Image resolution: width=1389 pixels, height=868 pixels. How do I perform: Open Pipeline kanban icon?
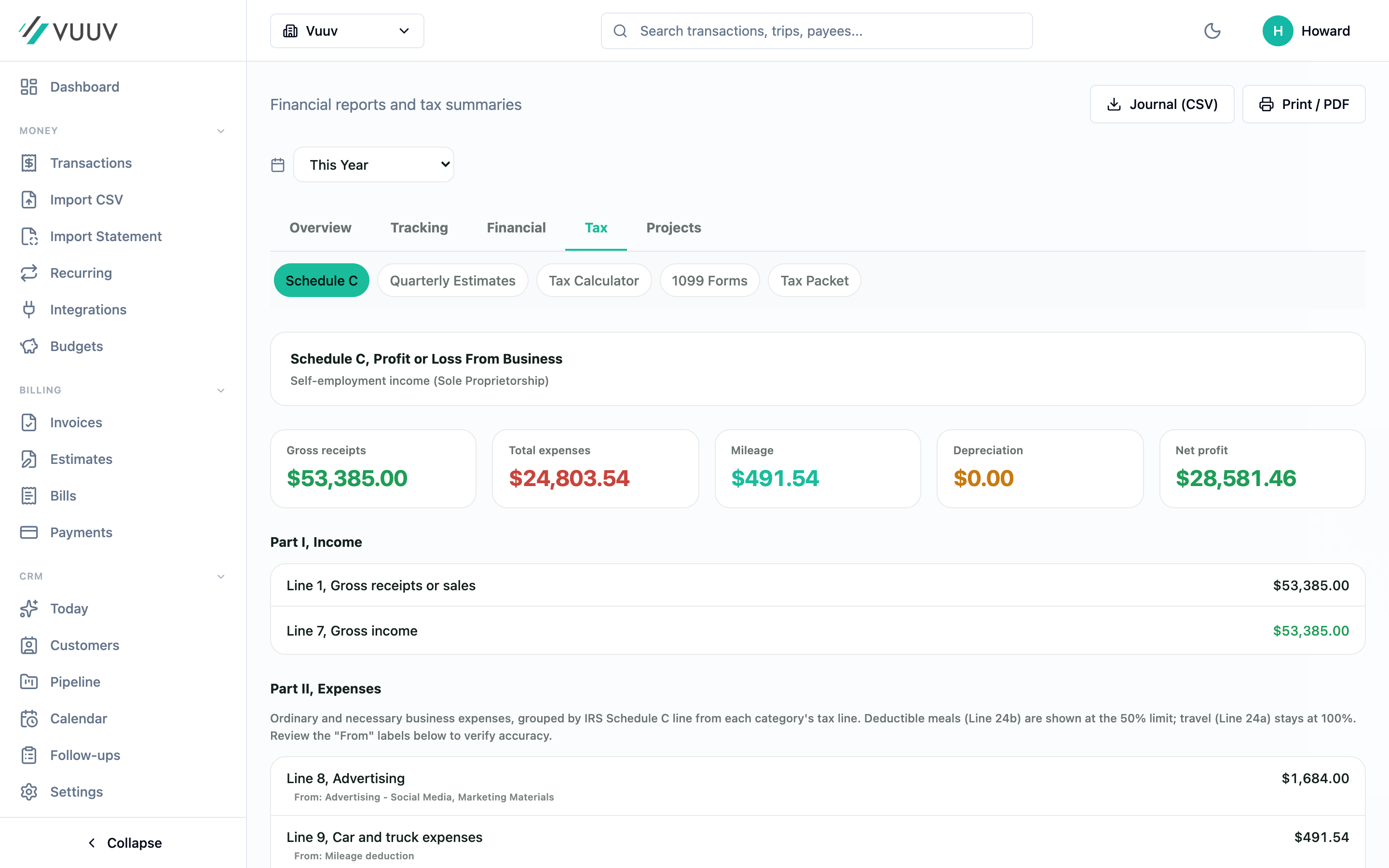click(29, 681)
